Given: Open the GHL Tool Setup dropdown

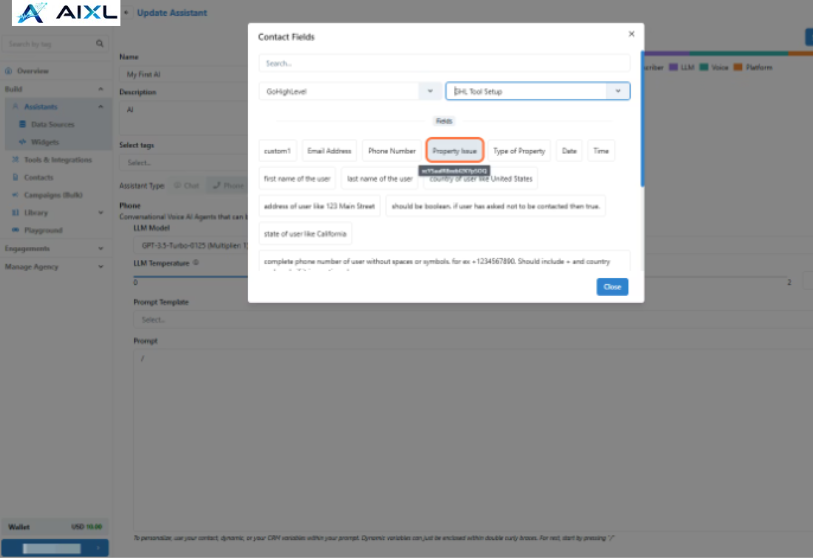Looking at the screenshot, I should 619,91.
